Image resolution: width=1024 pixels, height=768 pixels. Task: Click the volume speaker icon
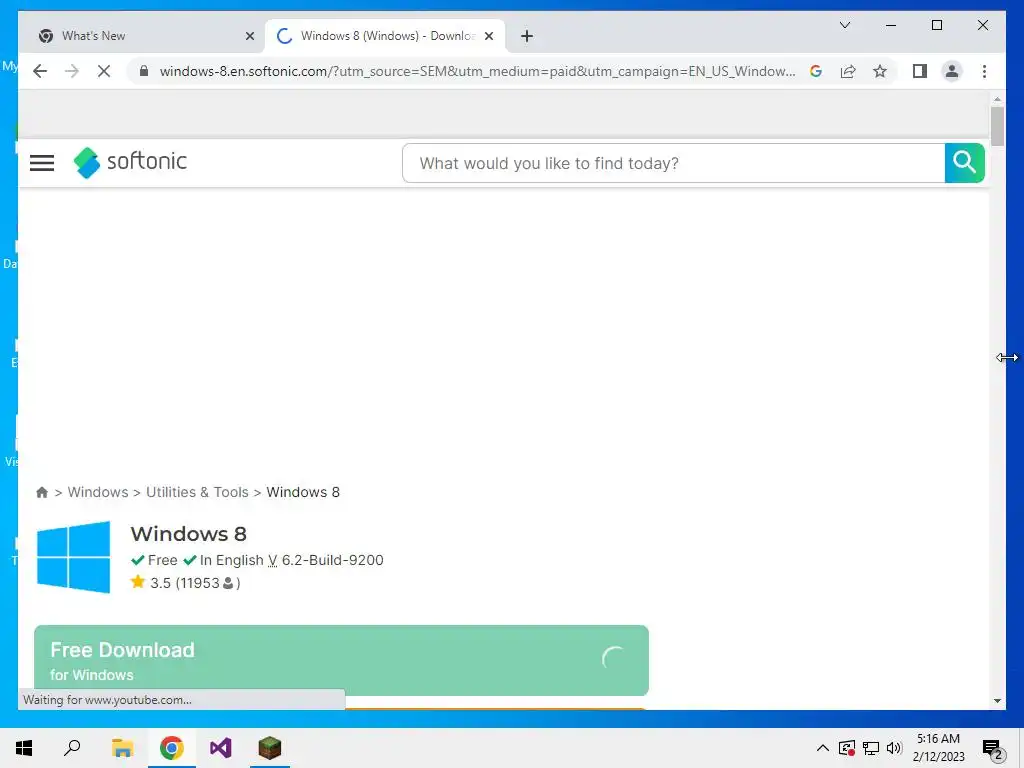(x=895, y=748)
